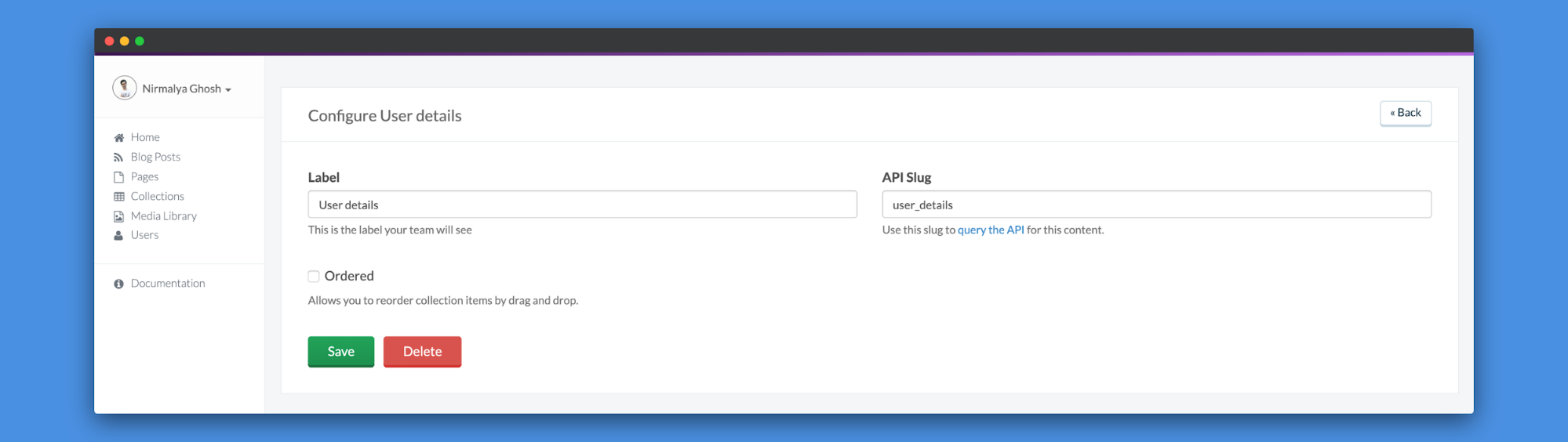
Task: Minimize the window with the yellow button
Action: coord(124,41)
